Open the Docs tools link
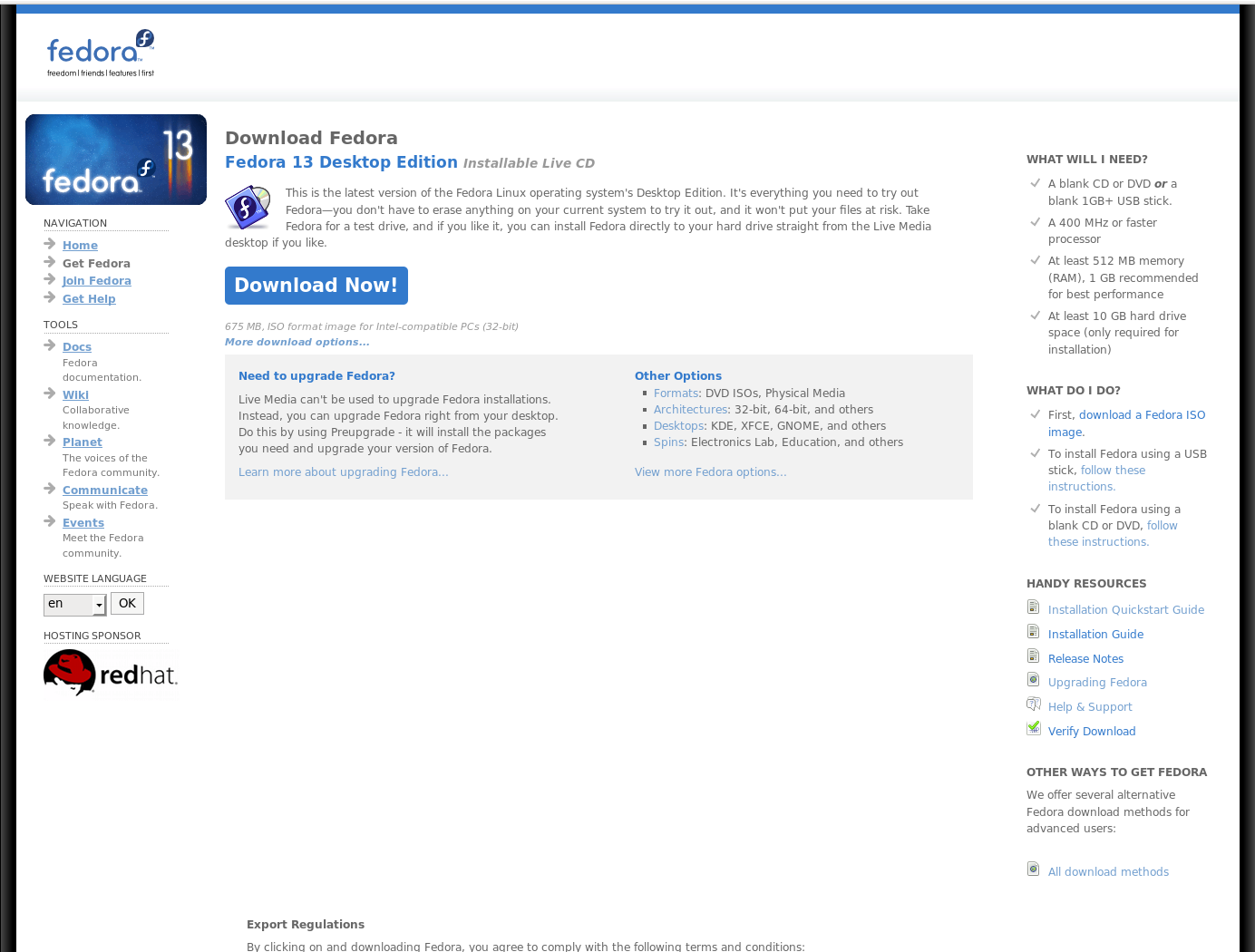The width and height of the screenshot is (1255, 952). [77, 347]
